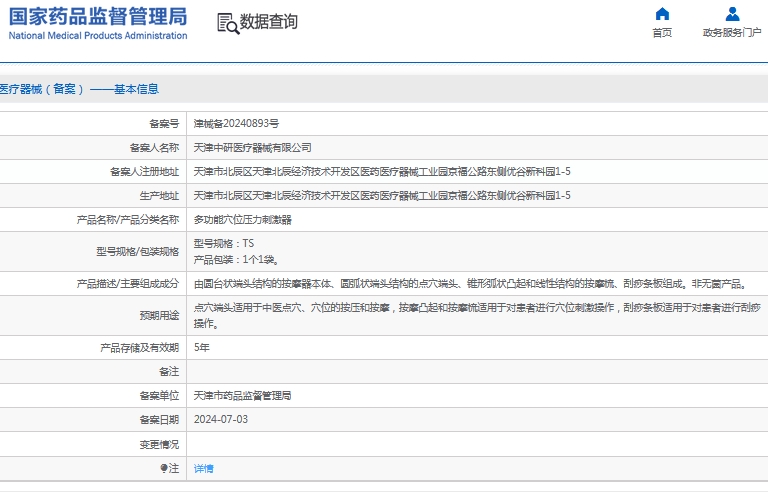Select the validity value 5年

202,347
